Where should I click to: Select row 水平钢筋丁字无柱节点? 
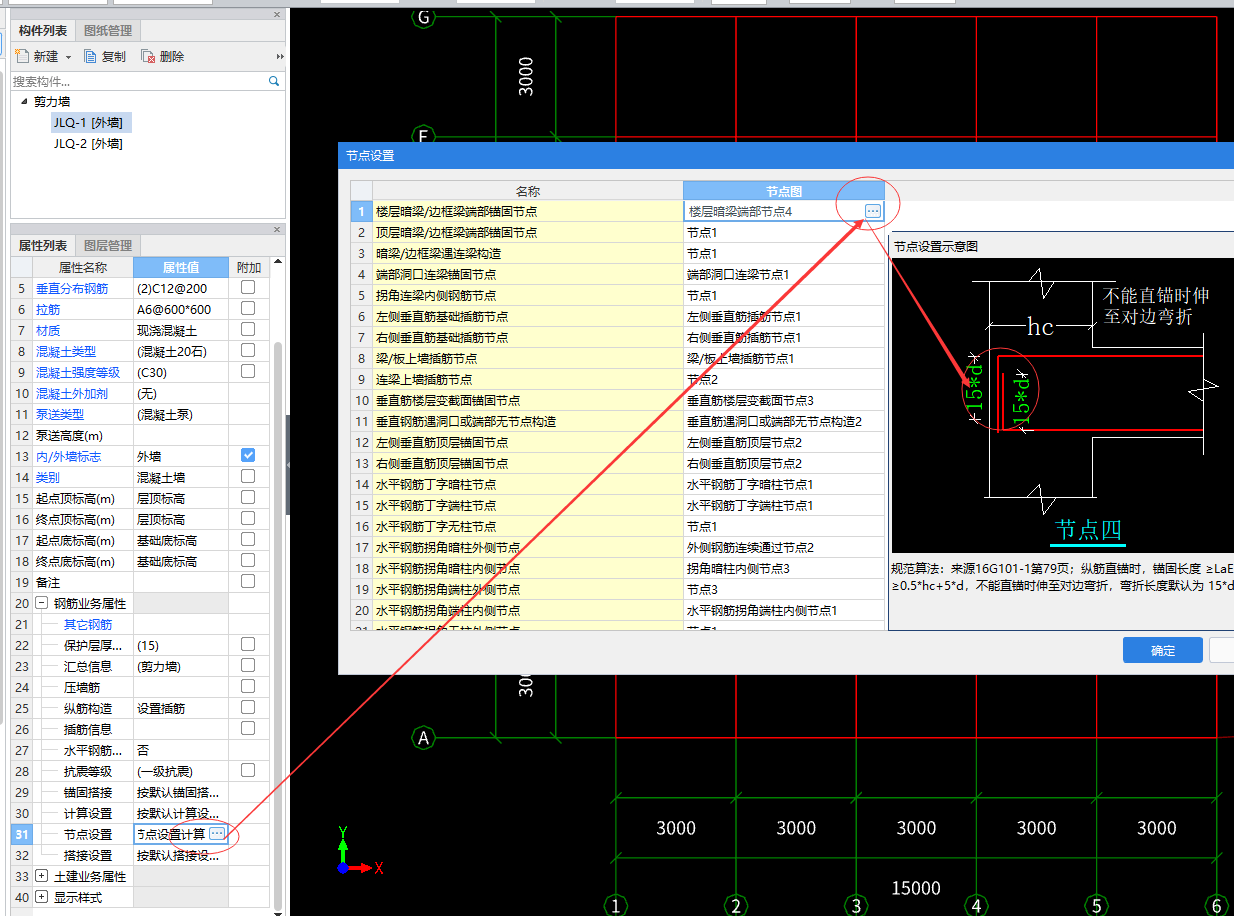[528, 526]
